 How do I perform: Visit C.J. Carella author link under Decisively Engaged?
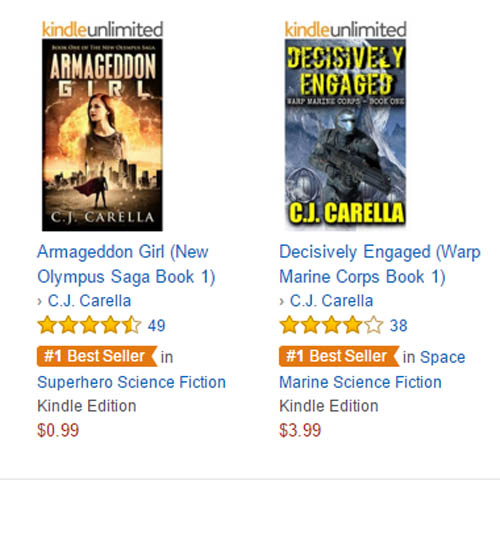pos(332,301)
